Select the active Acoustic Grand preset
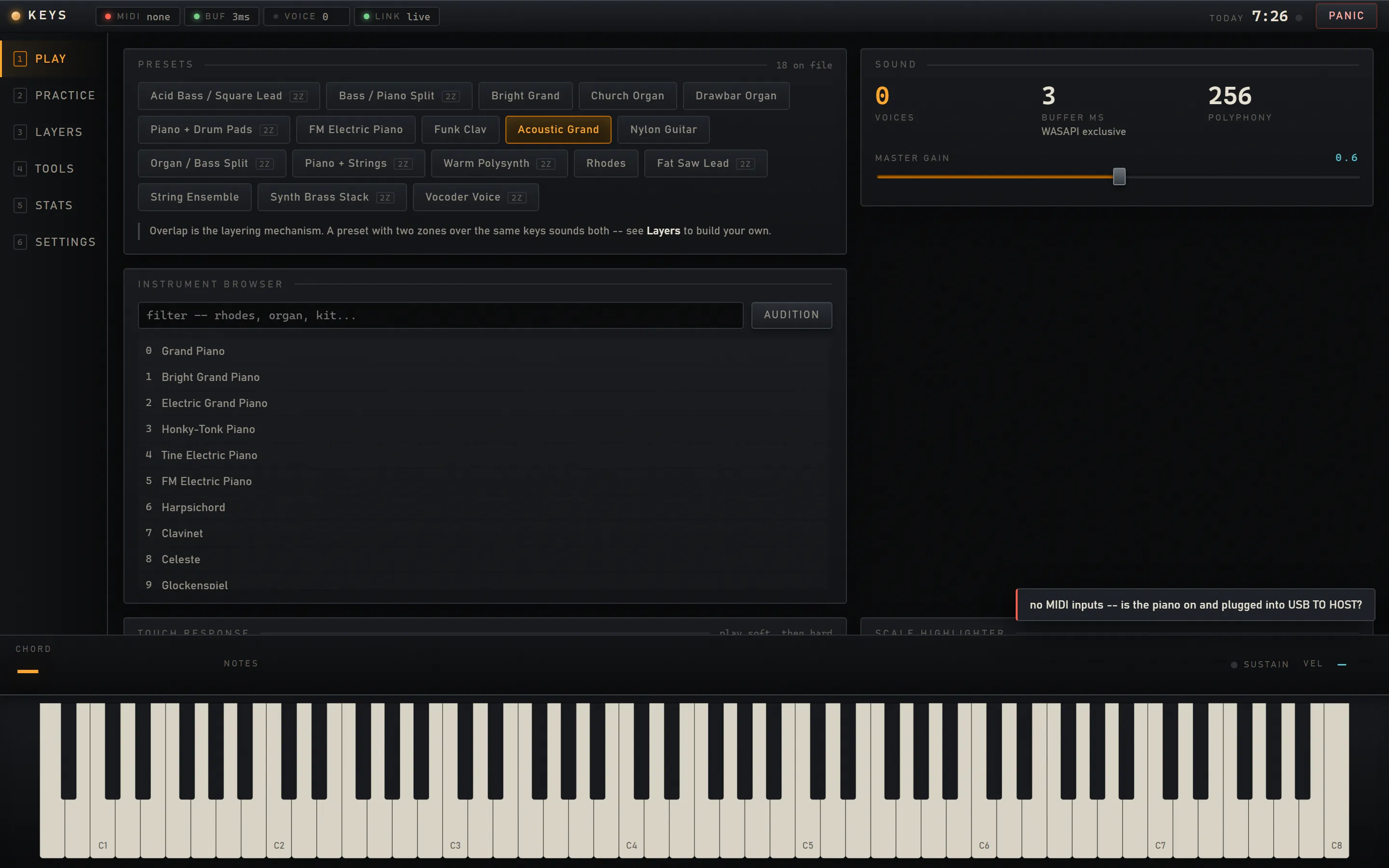This screenshot has width=1389, height=868. click(558, 130)
